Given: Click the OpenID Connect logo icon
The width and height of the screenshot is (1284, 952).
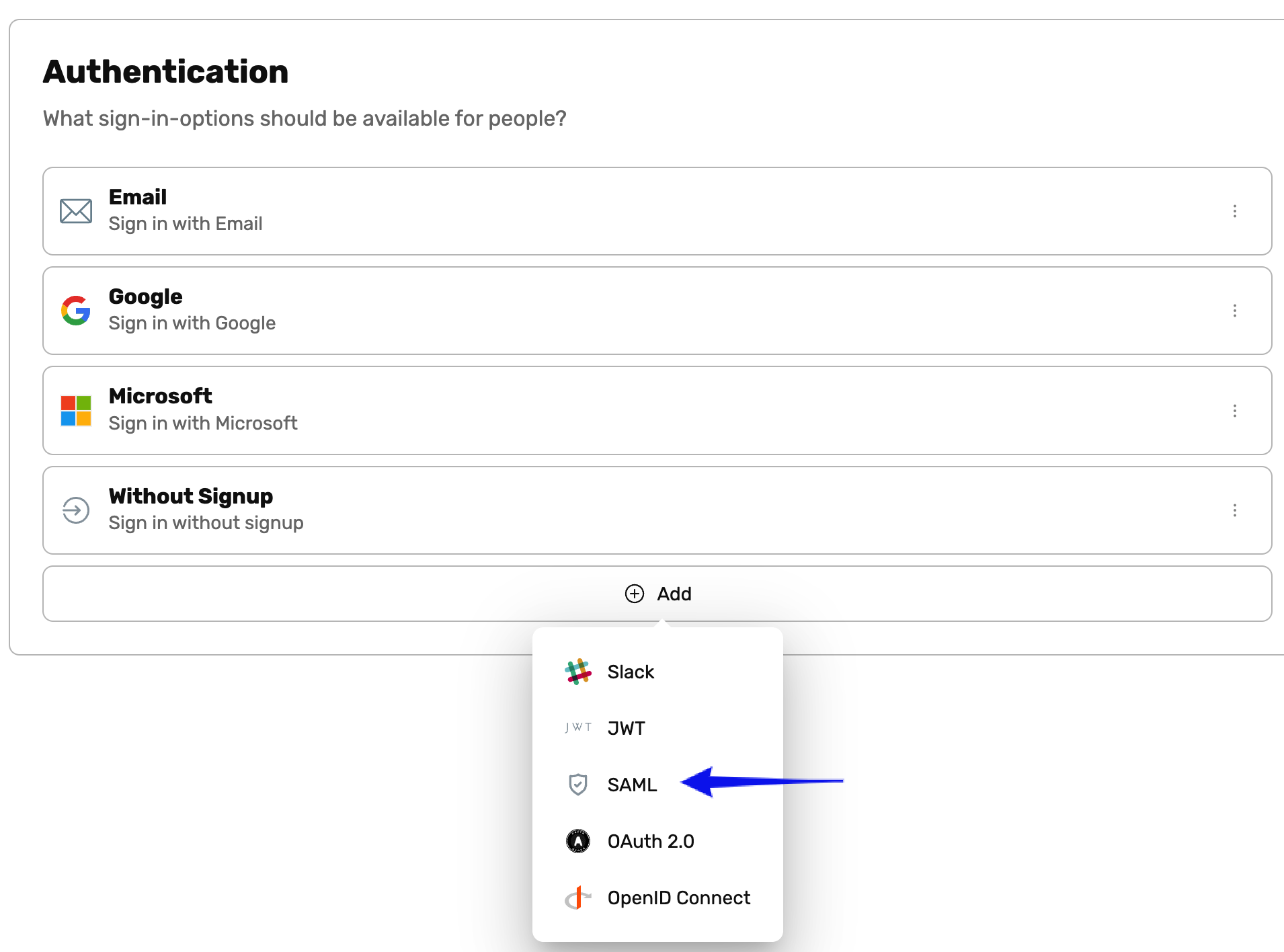Looking at the screenshot, I should 577,898.
